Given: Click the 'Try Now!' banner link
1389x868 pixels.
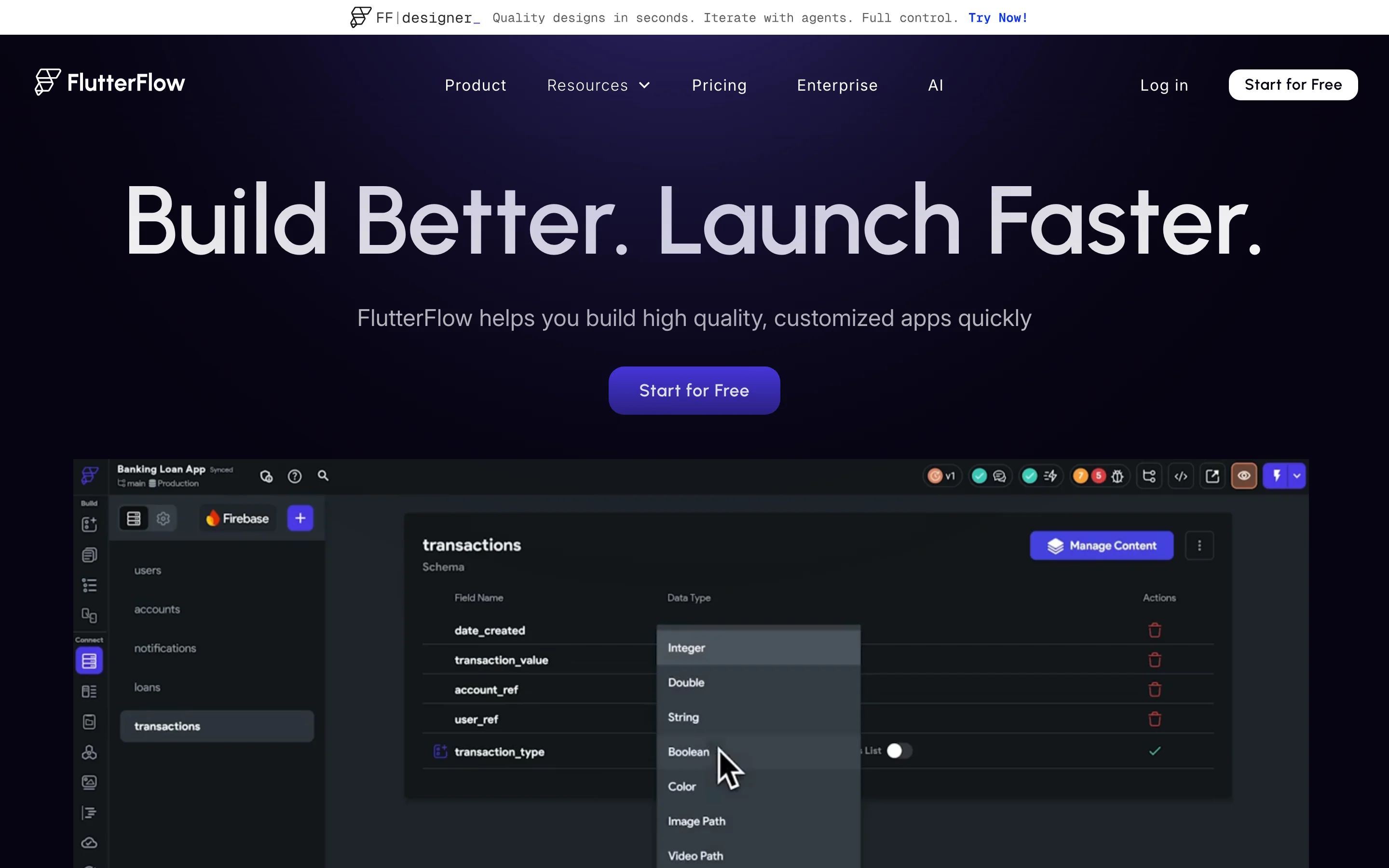Looking at the screenshot, I should 997,18.
